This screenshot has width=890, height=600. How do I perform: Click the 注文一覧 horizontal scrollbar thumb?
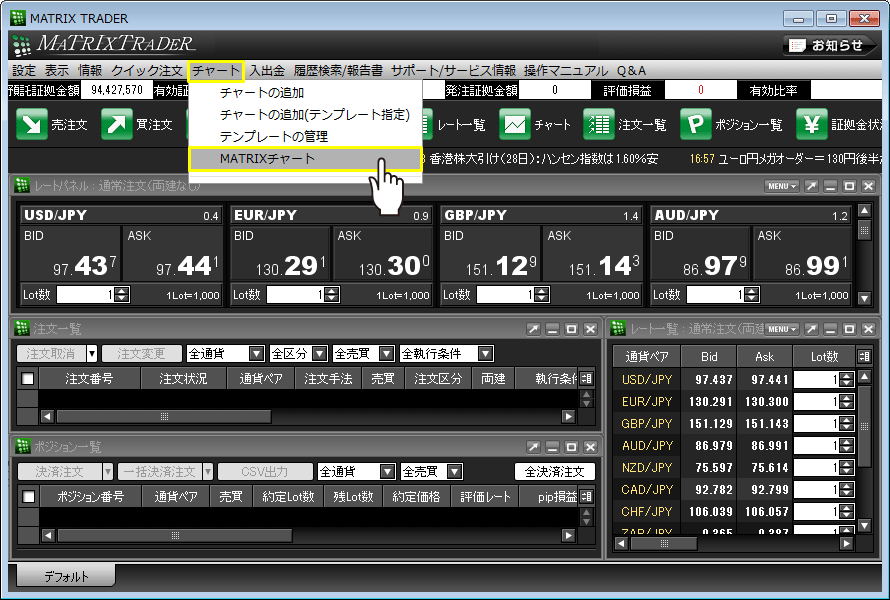click(164, 417)
